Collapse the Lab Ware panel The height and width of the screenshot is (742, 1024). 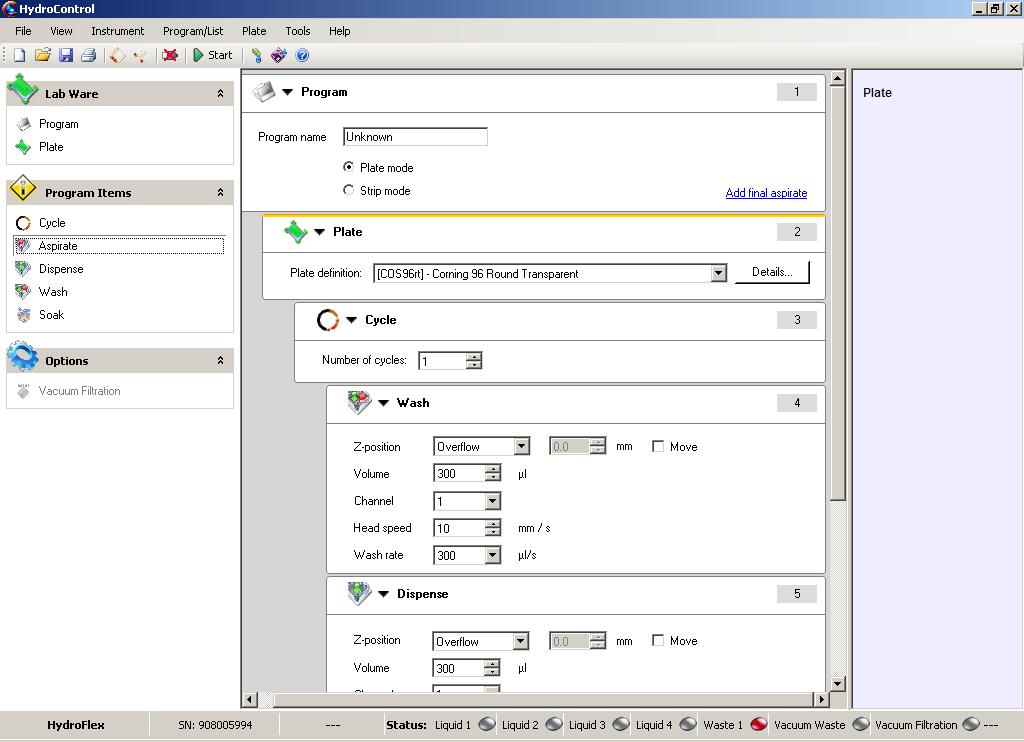221,93
